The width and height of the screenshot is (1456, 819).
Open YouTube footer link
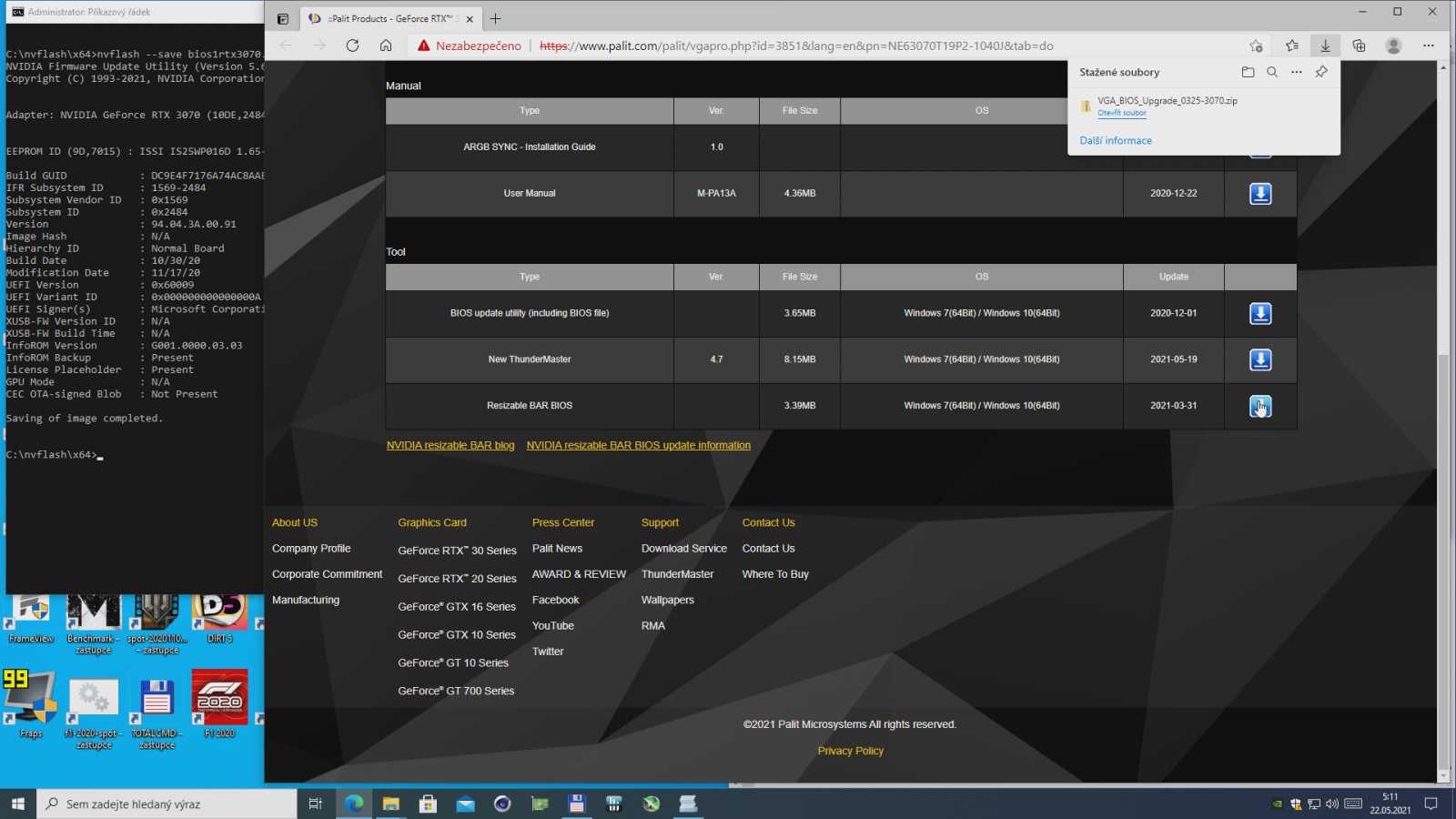click(x=552, y=626)
